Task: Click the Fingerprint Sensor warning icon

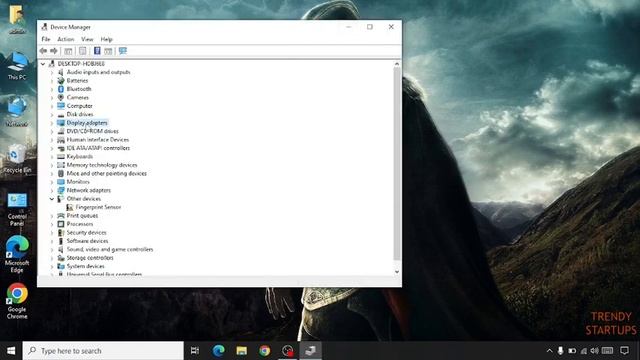Action: tap(70, 207)
